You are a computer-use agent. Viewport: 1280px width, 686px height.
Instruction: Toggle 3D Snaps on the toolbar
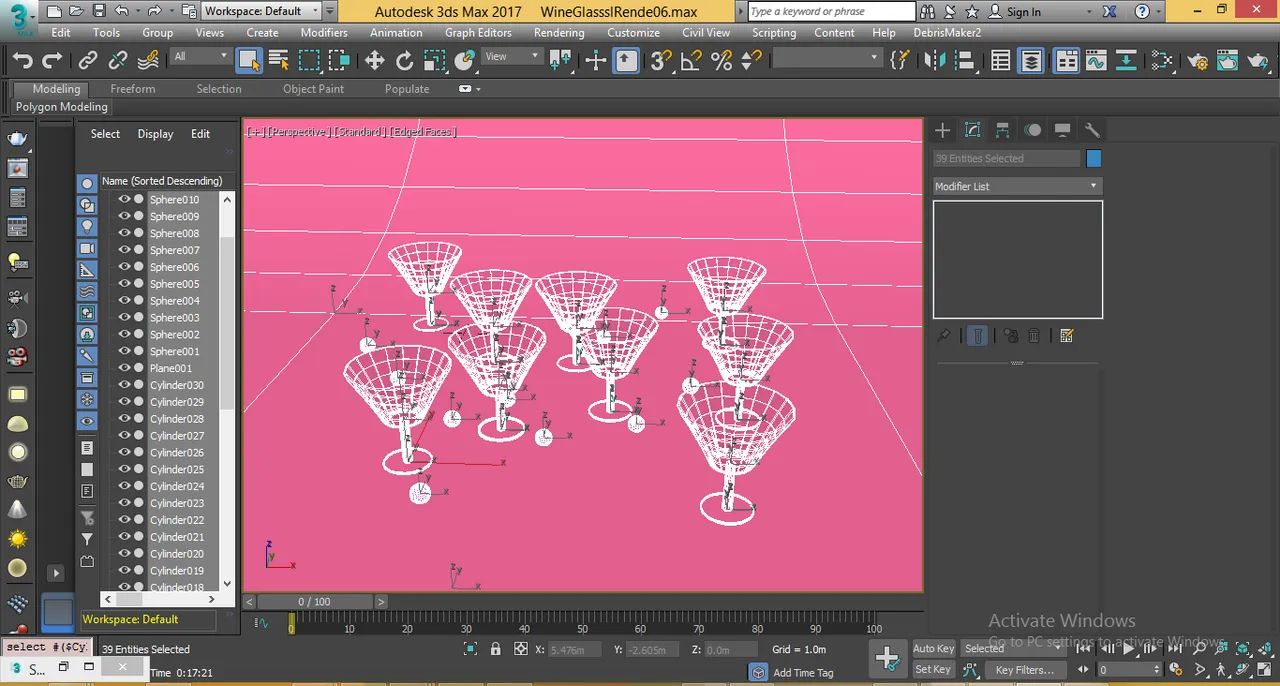click(x=661, y=60)
